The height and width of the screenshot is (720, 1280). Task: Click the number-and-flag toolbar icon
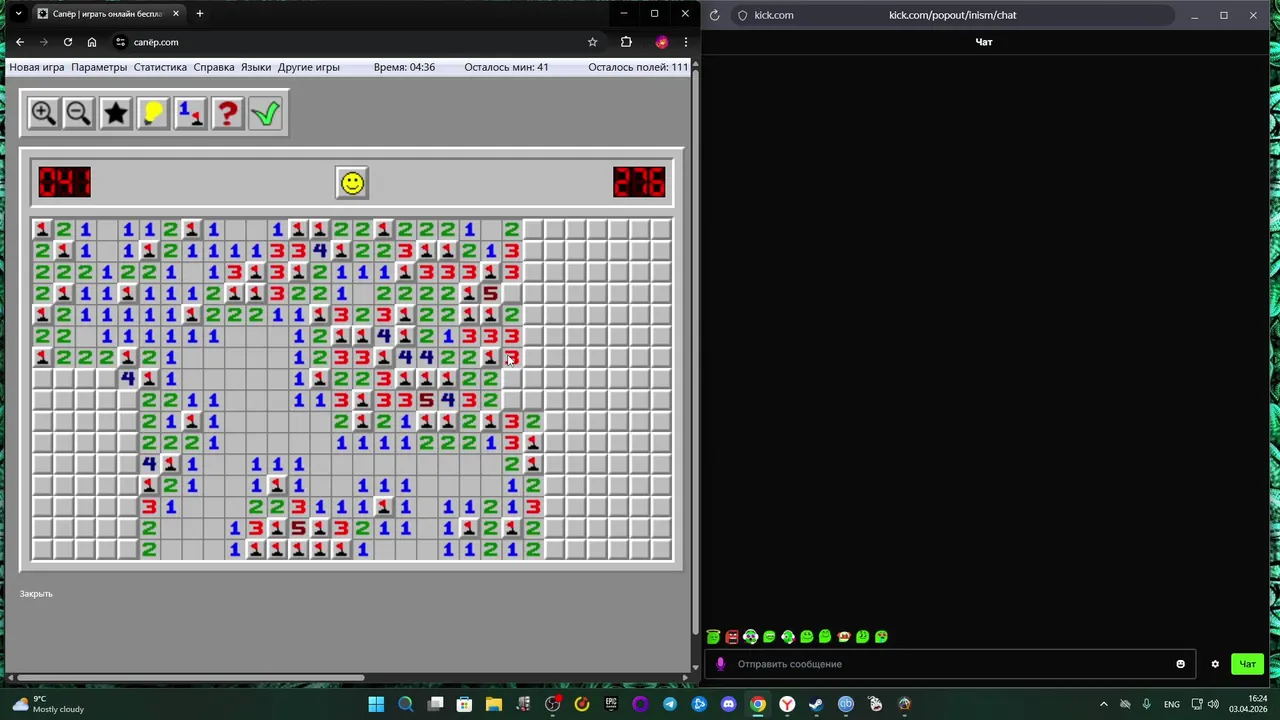click(190, 113)
